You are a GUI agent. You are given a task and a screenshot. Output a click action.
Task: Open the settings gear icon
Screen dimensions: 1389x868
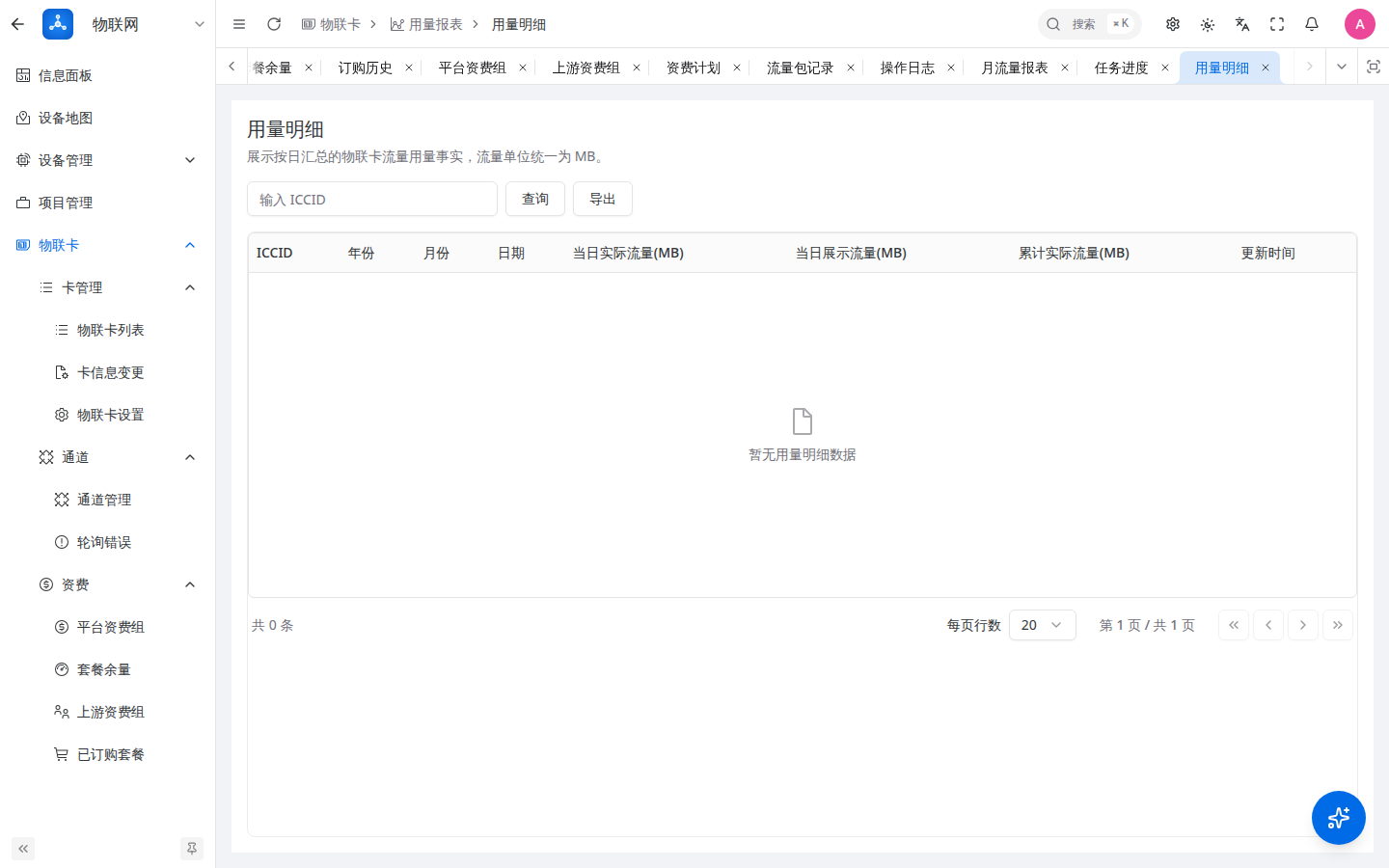click(x=1173, y=24)
